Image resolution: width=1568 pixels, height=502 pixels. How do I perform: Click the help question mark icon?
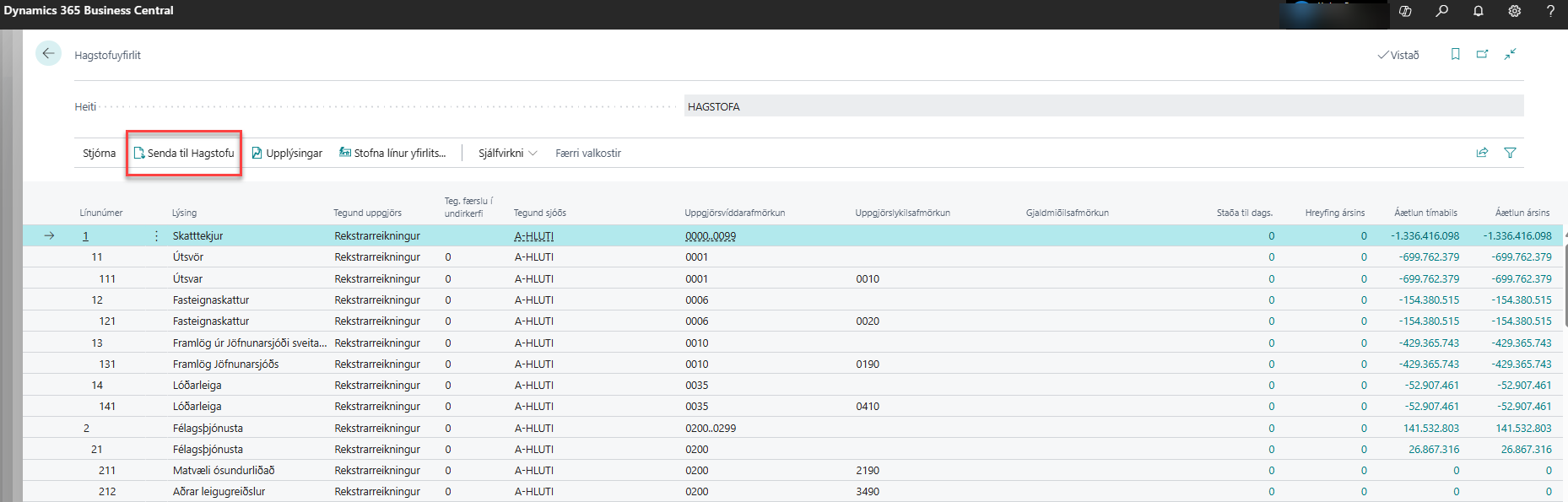pos(1550,11)
